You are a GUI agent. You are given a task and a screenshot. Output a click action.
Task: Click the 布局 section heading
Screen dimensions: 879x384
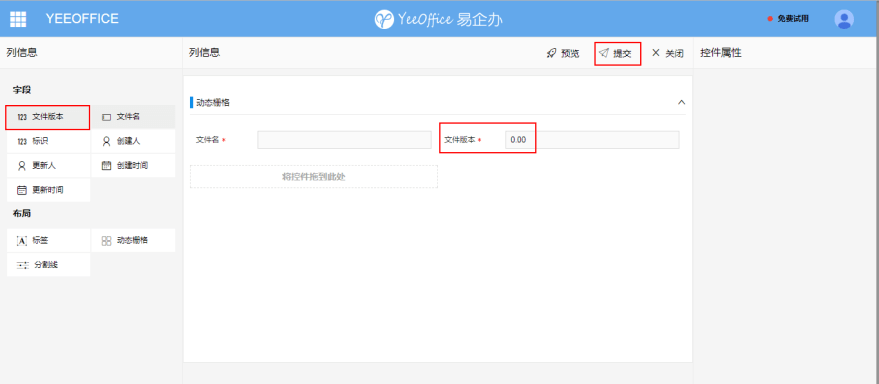tap(22, 213)
